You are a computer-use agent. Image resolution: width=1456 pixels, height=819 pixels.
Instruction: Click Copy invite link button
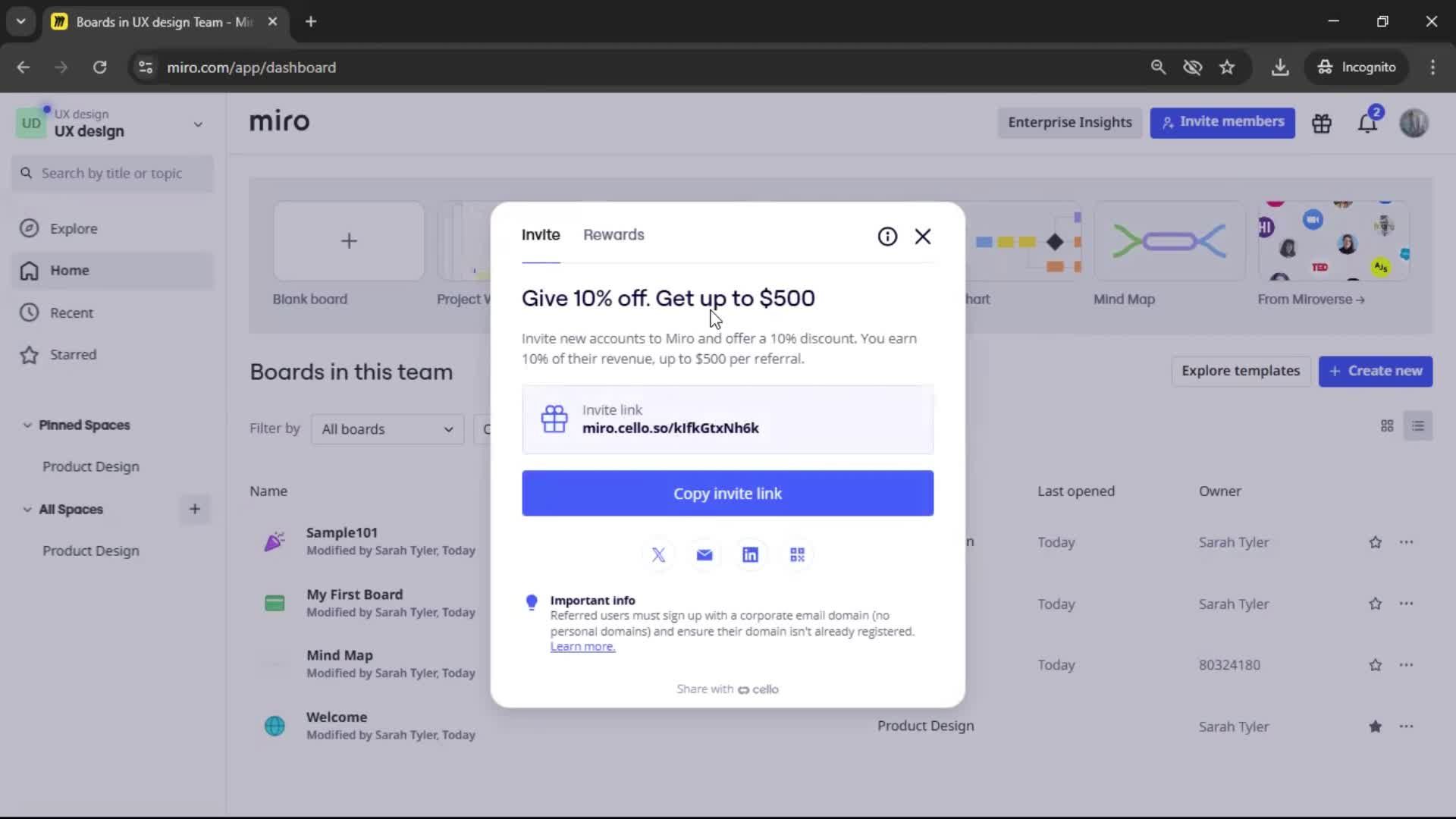pyautogui.click(x=727, y=494)
